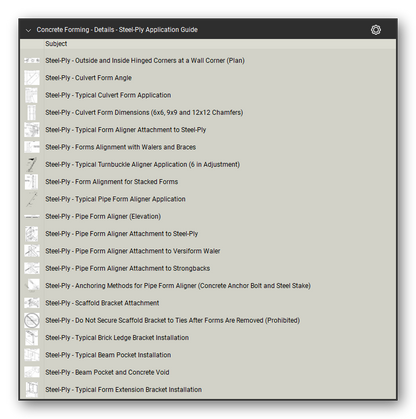416x419 pixels.
Task: Select the Culvert Form Angle thumbnail
Action: pyautogui.click(x=32, y=78)
